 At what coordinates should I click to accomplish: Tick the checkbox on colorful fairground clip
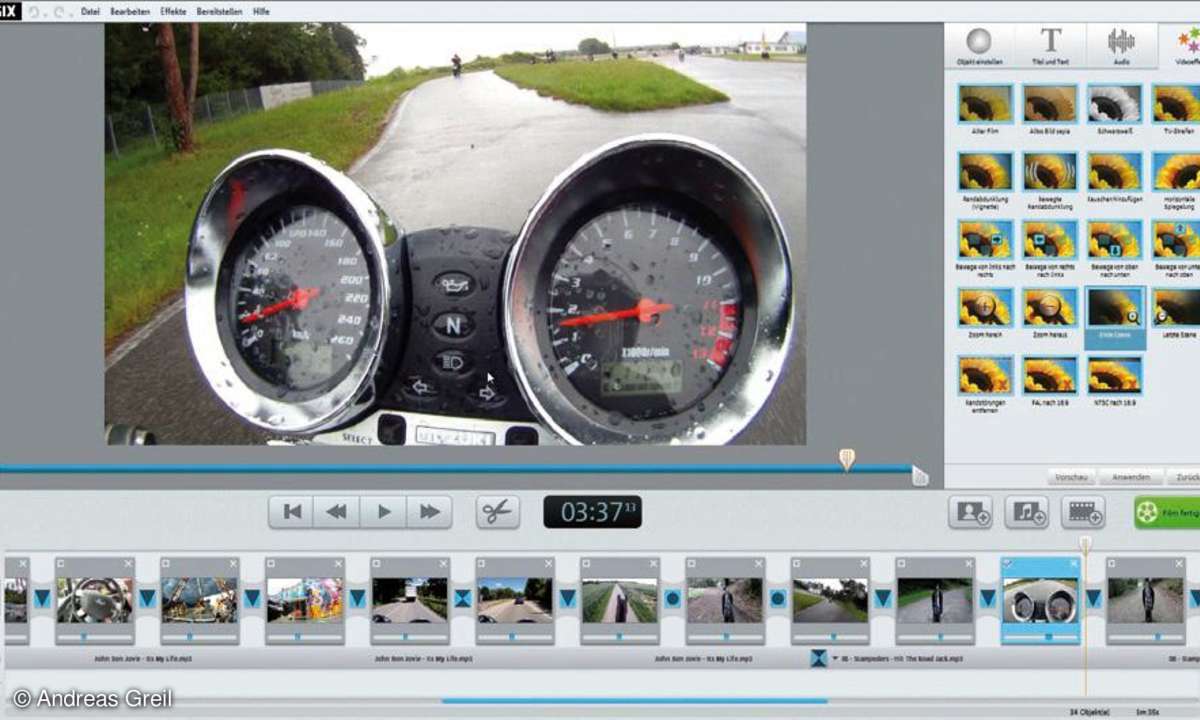click(271, 564)
